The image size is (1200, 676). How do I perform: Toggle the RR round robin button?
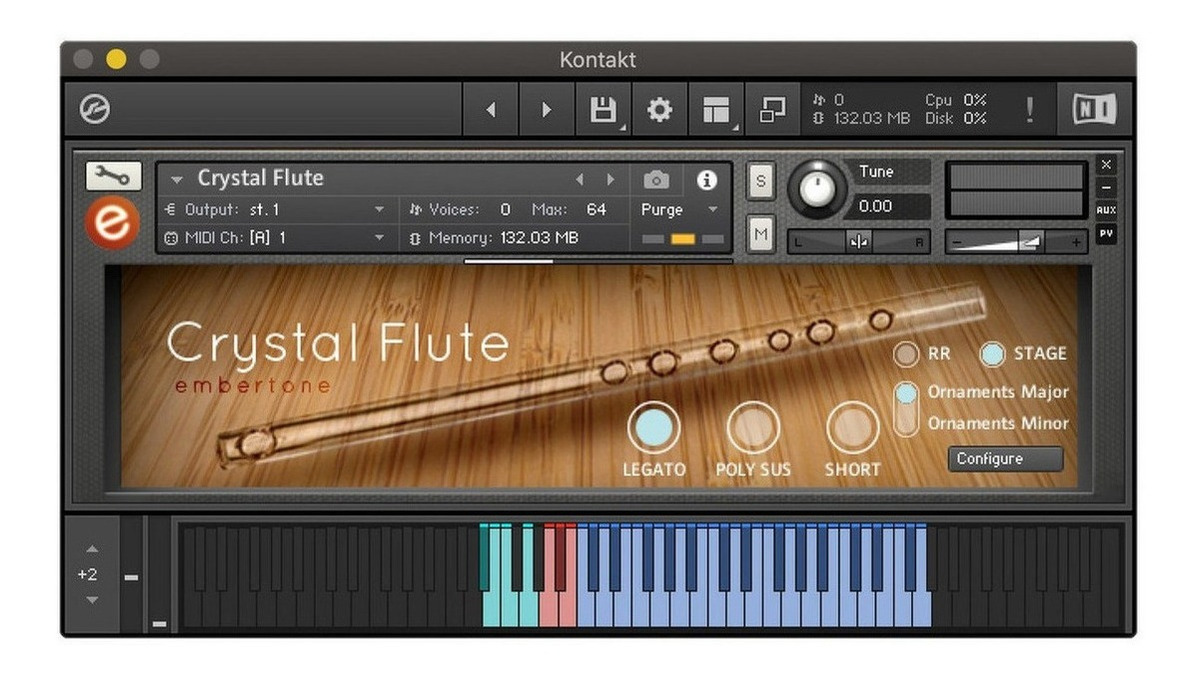click(x=906, y=354)
